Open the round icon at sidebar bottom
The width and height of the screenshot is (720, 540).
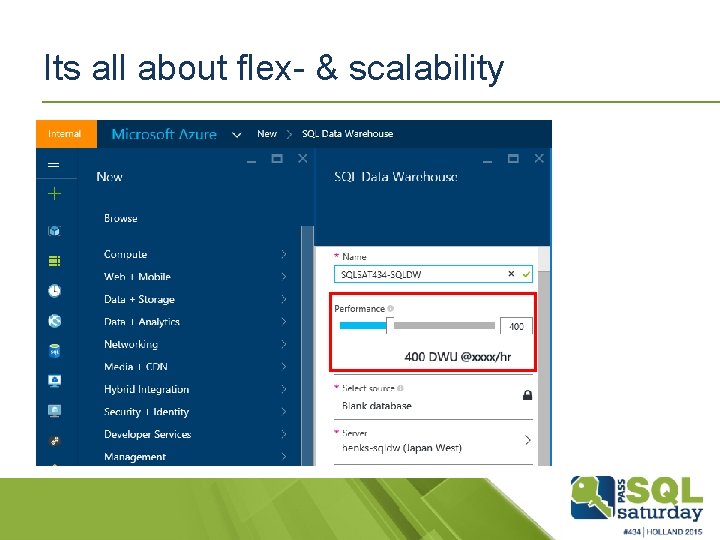click(x=54, y=441)
